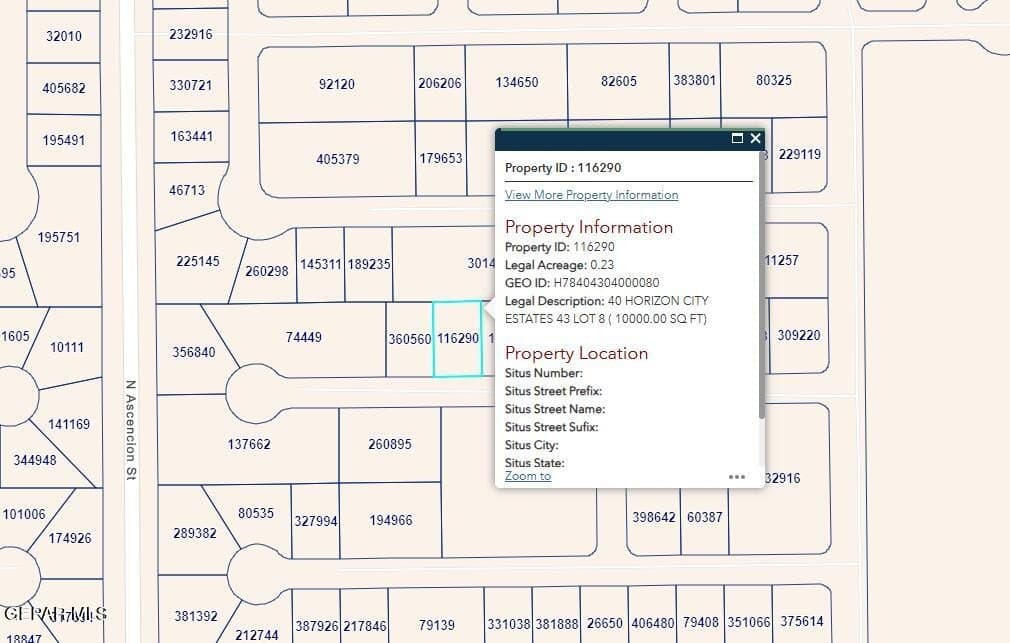Click parcel 79139 near bottom center
Screen dimensions: 1010x643
[x=438, y=624]
